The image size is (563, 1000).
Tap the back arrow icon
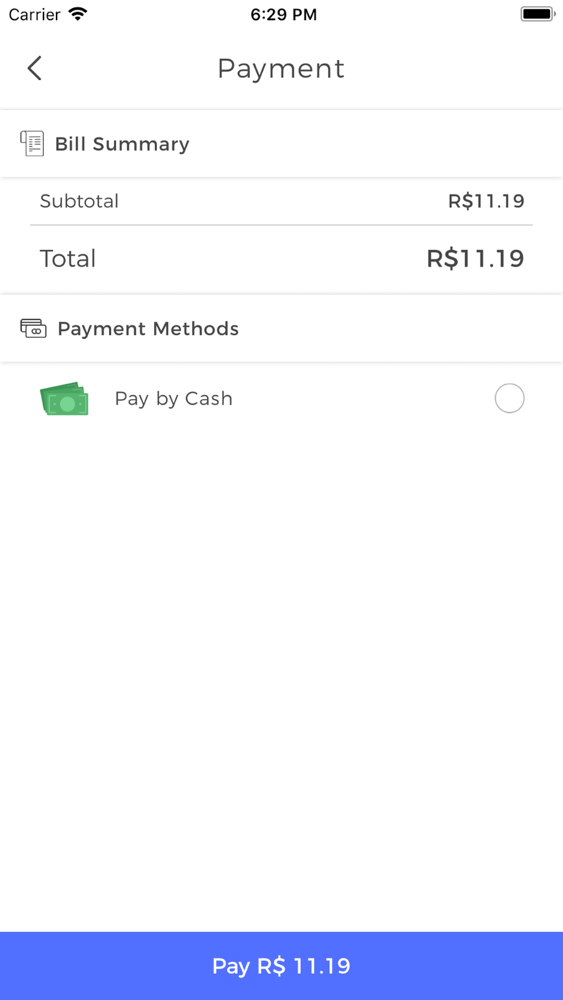pyautogui.click(x=34, y=68)
